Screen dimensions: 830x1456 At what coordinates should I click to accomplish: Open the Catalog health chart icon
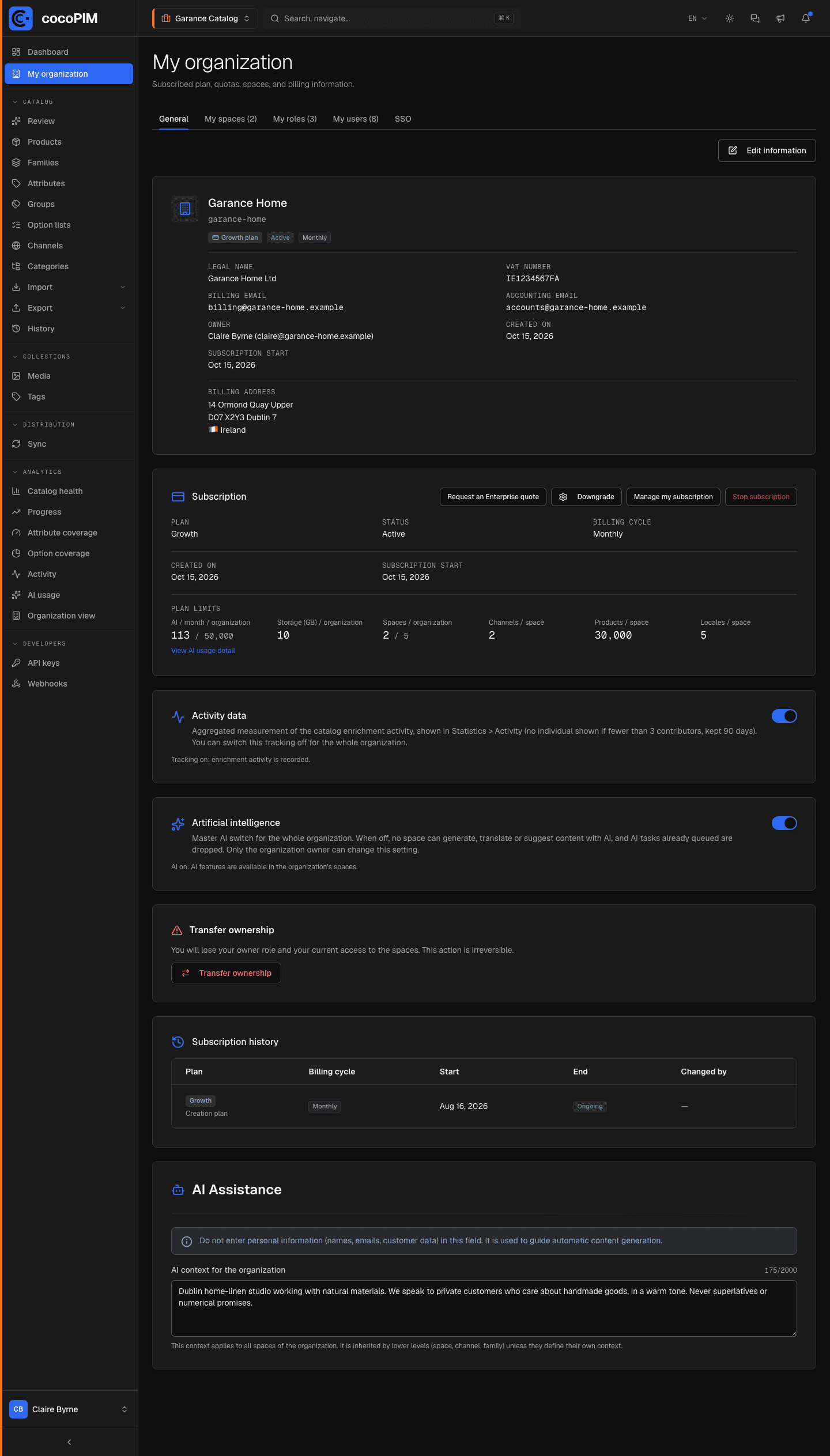16,491
